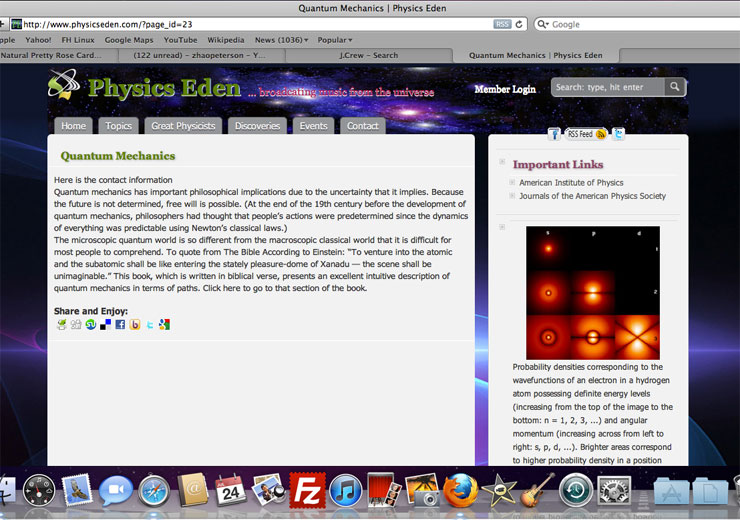740x520 pixels.
Task: Open Firefox from the dock
Action: point(460,490)
